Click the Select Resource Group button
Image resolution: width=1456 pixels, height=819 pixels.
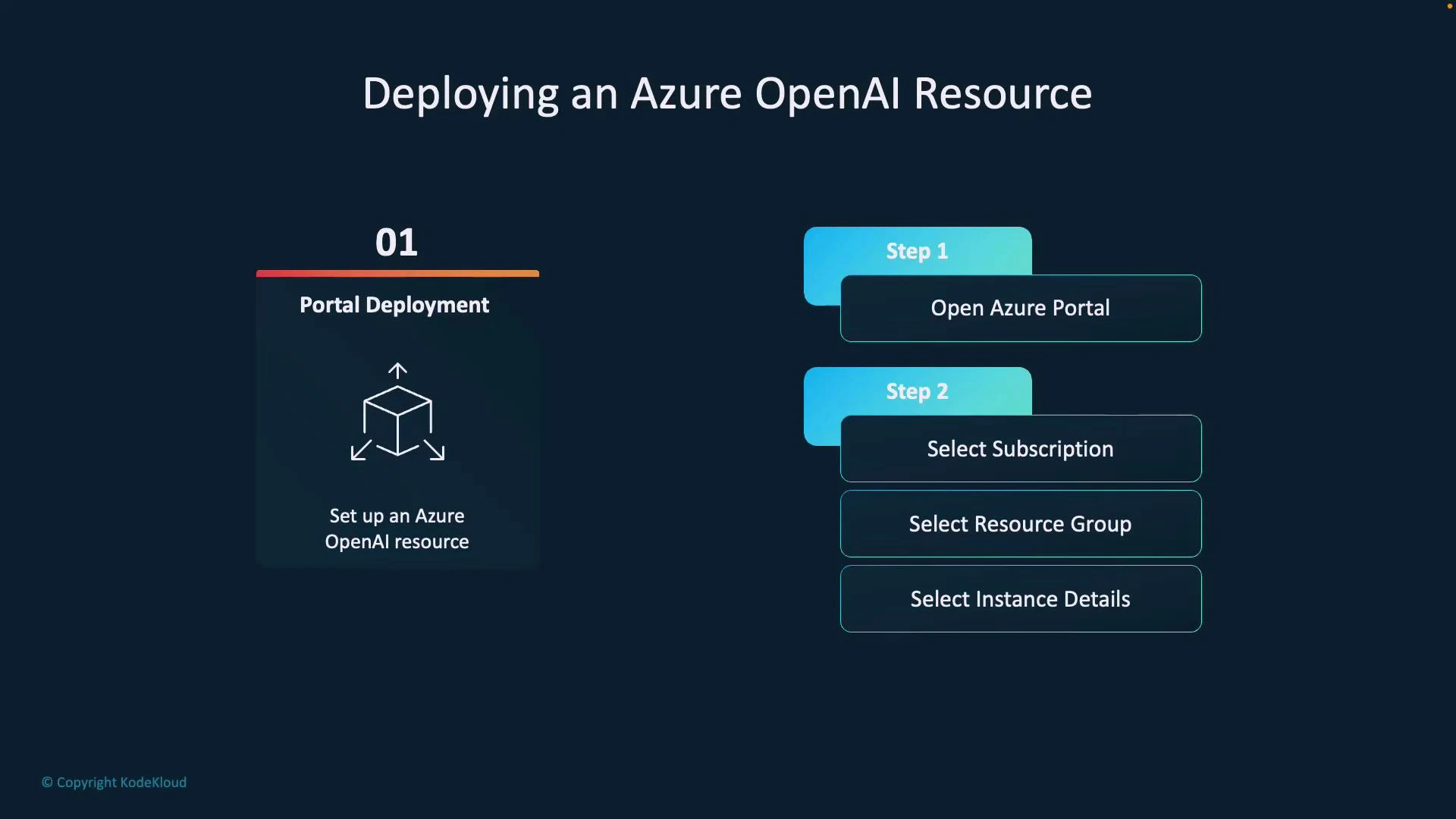click(x=1020, y=523)
